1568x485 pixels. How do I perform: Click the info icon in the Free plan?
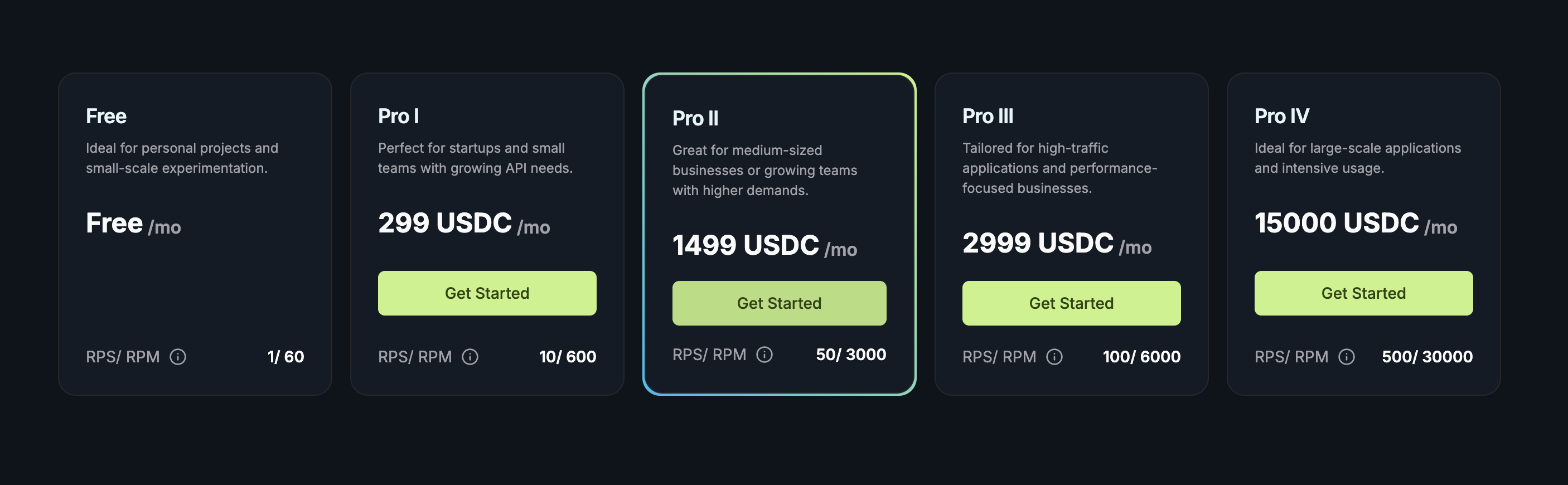(x=178, y=357)
